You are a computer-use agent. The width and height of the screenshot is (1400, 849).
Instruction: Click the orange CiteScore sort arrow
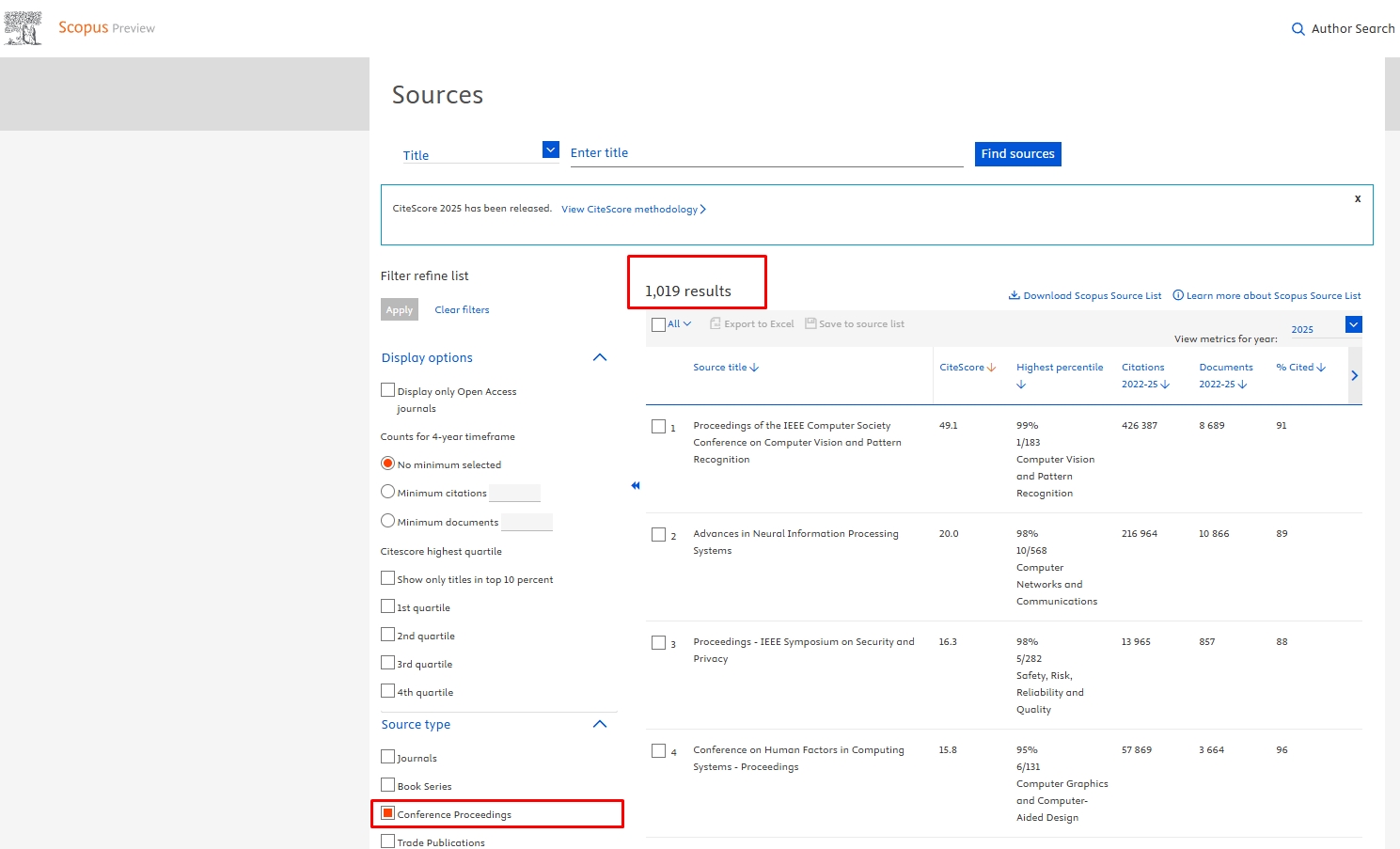(992, 368)
